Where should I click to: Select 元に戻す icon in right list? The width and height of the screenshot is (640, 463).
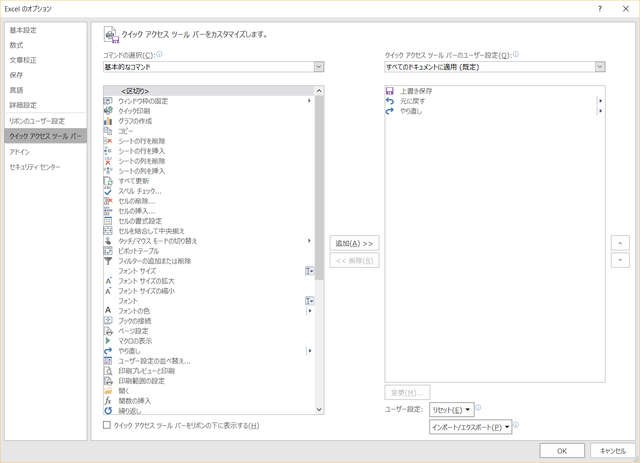390,101
